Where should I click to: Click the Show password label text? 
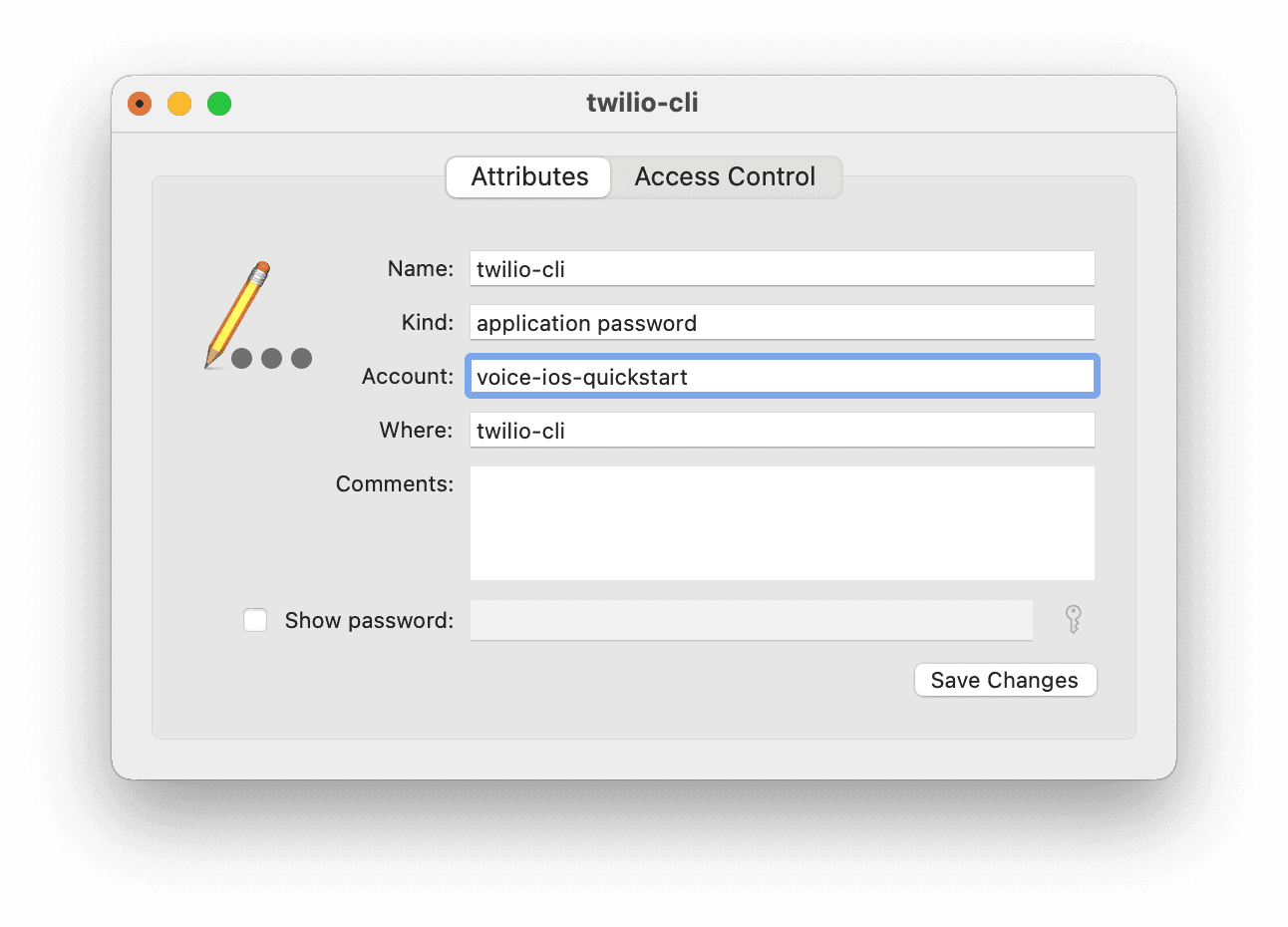pyautogui.click(x=368, y=619)
